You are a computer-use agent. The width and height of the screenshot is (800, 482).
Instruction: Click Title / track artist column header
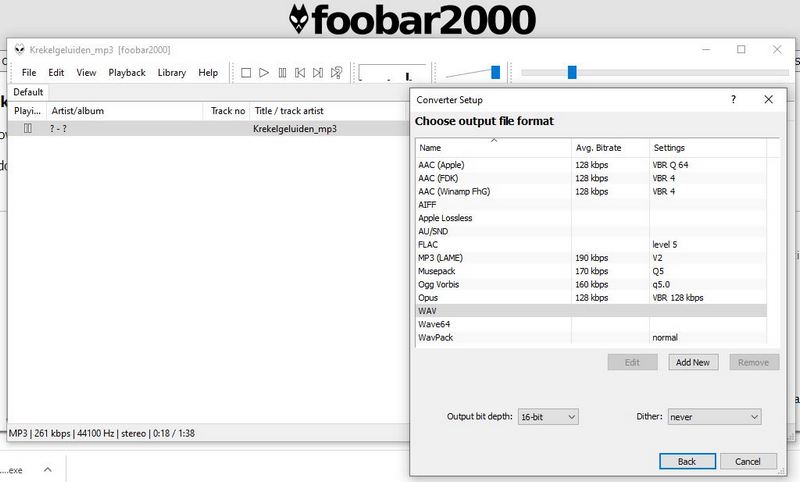pos(329,111)
